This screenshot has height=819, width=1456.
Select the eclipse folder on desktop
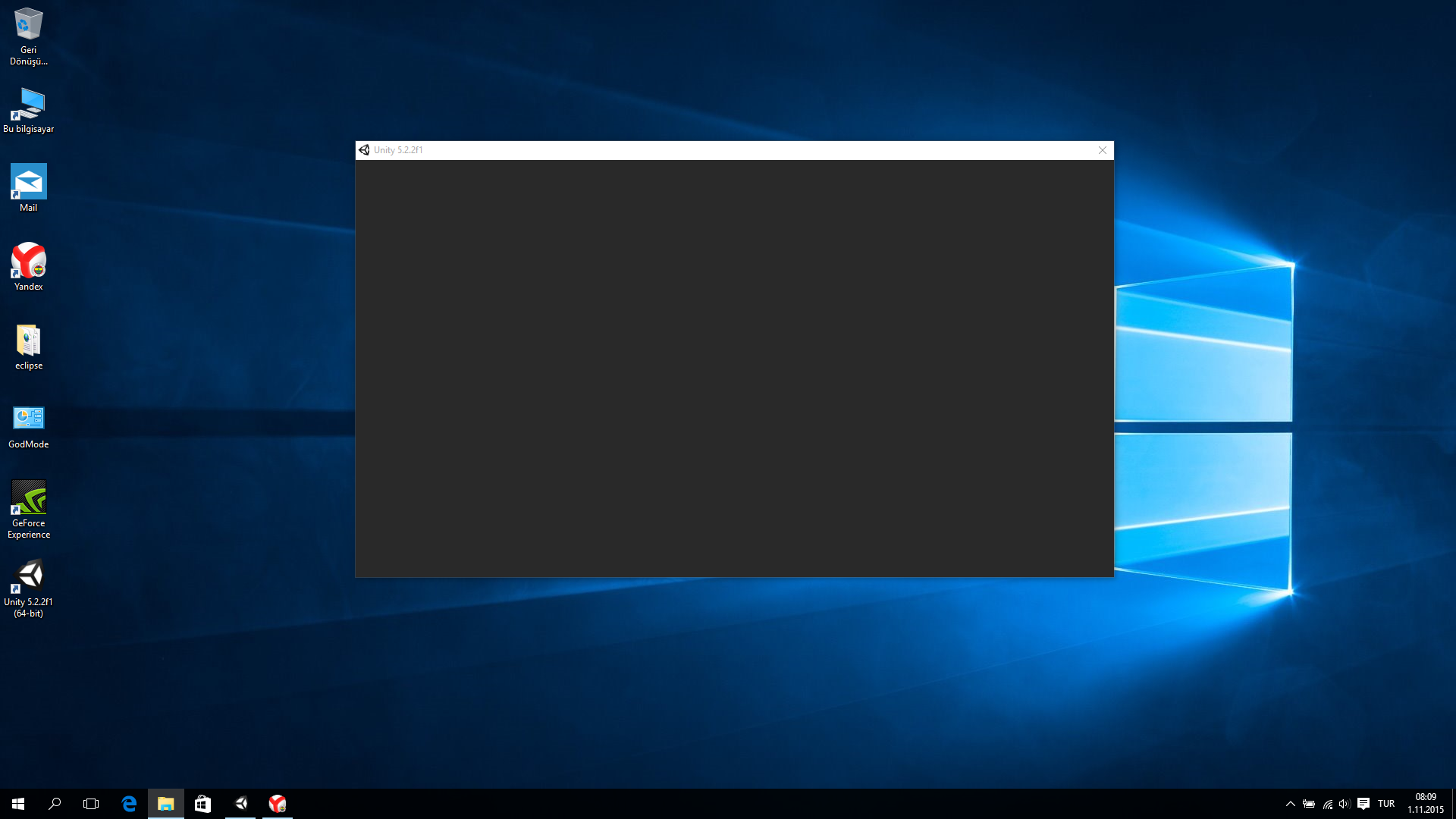pos(28,346)
